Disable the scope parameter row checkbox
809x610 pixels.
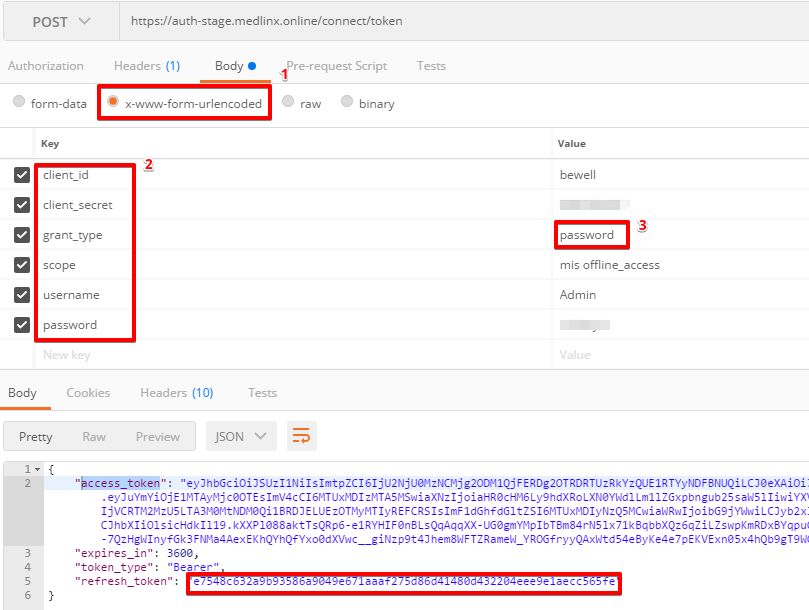coord(23,264)
